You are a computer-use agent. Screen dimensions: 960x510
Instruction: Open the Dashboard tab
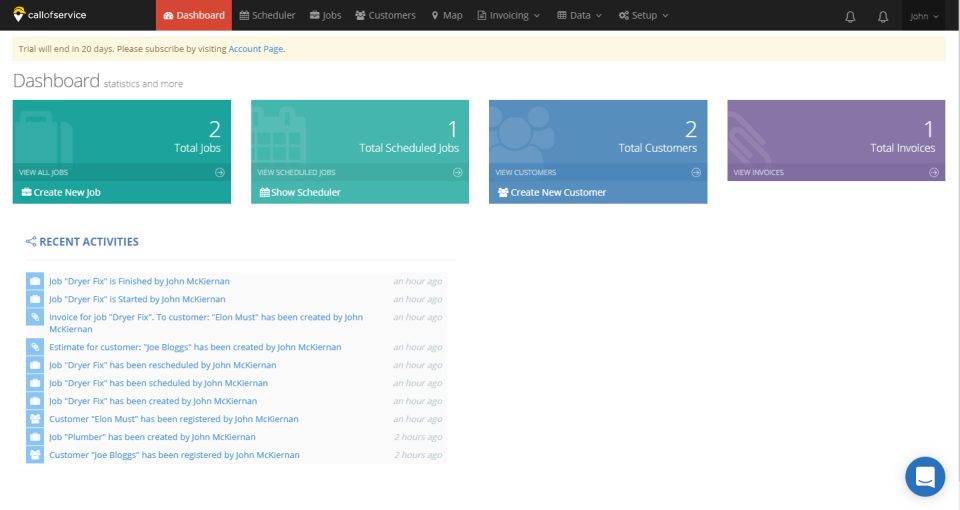pos(194,15)
